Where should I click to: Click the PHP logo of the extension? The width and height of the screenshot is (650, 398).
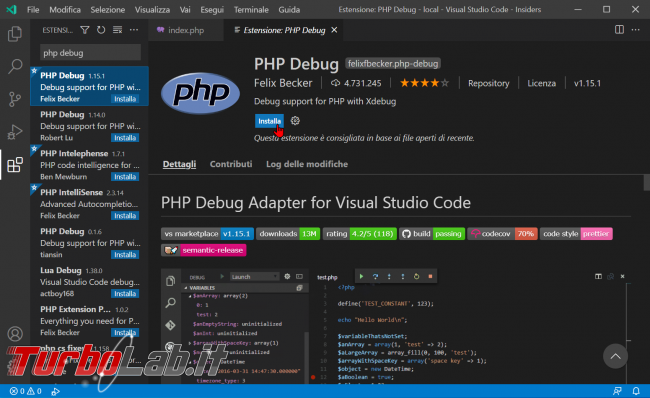[x=201, y=93]
